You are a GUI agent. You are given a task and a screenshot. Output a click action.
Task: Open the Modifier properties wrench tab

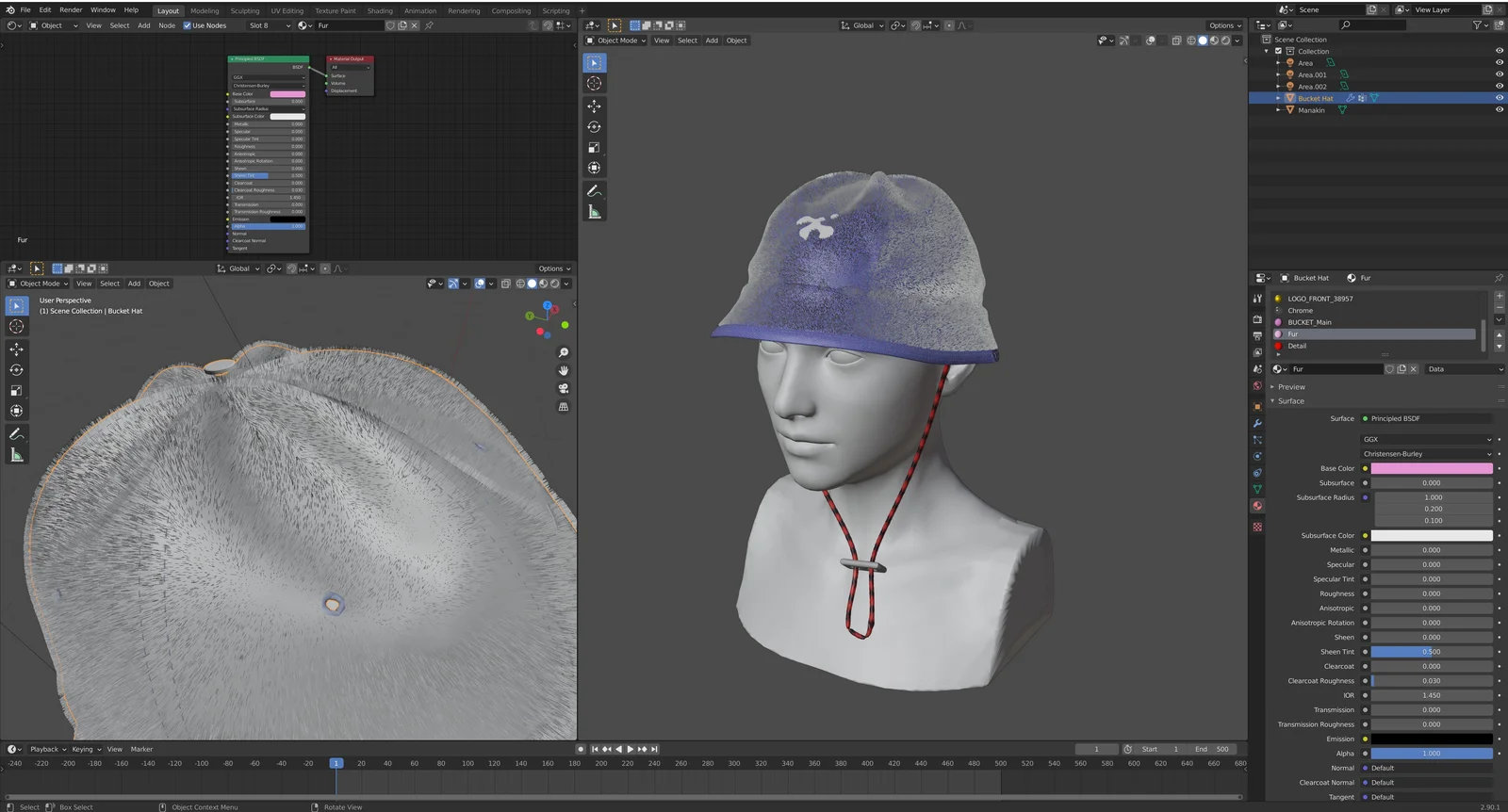tap(1257, 423)
